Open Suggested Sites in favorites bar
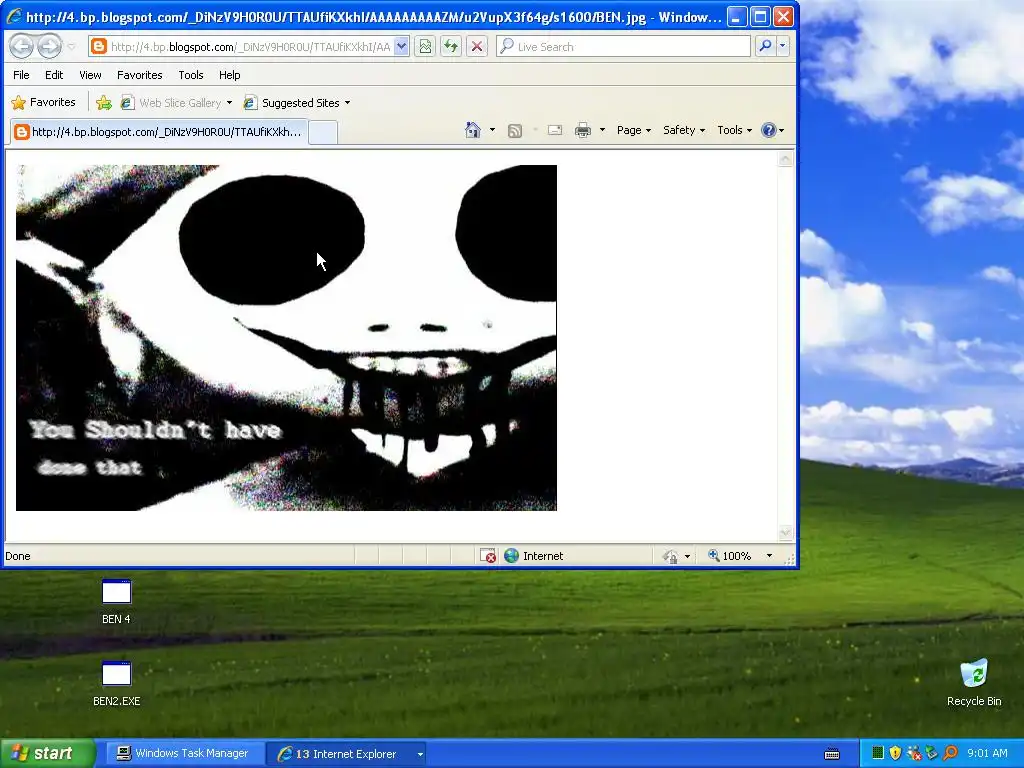The image size is (1024, 768). [292, 103]
